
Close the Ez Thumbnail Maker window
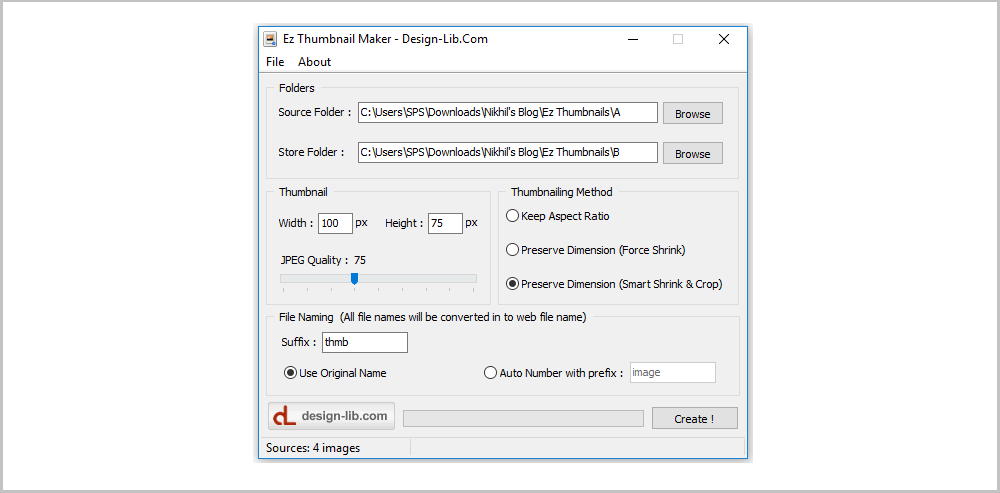724,39
